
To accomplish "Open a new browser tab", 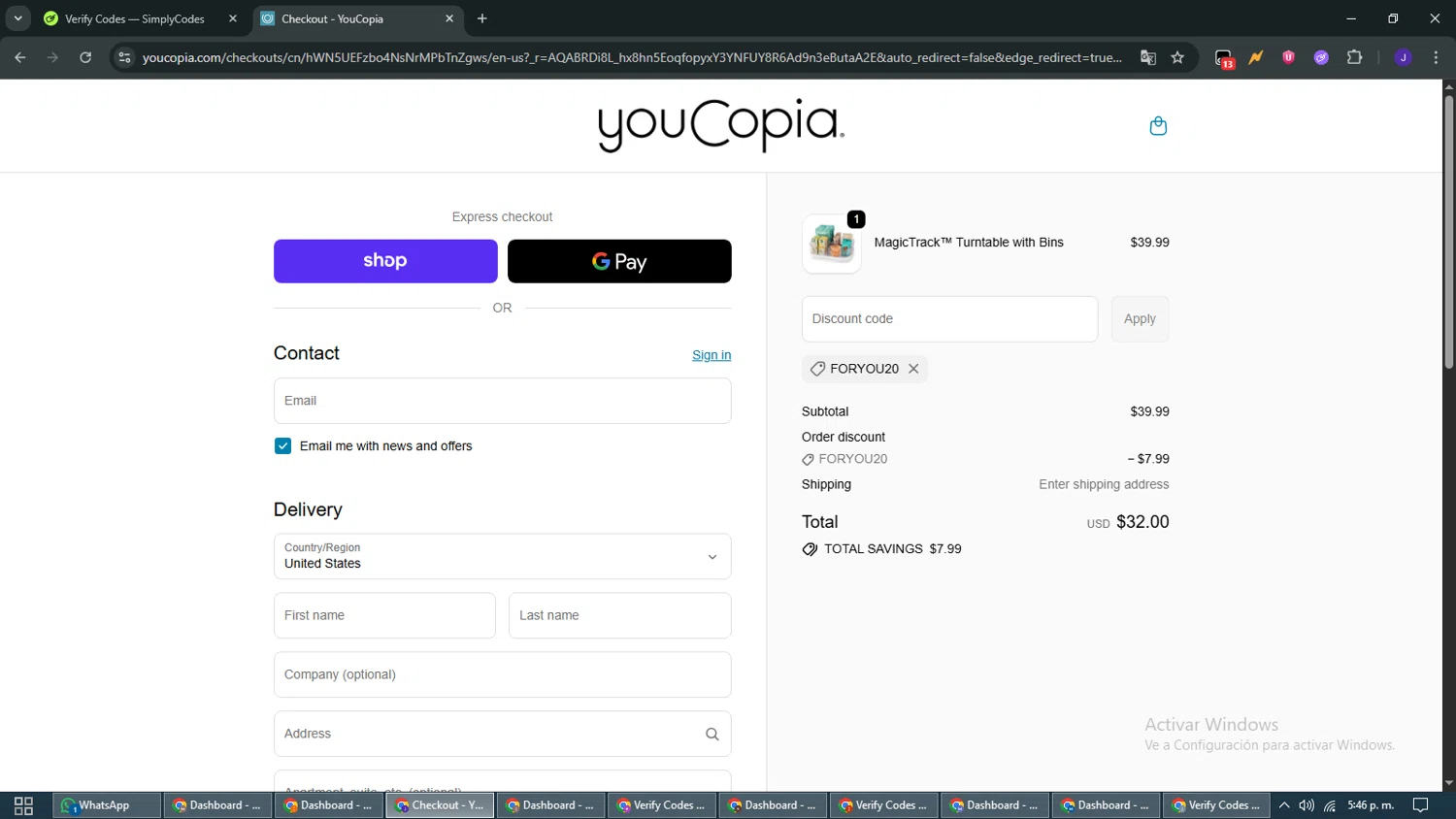I will pos(482,18).
